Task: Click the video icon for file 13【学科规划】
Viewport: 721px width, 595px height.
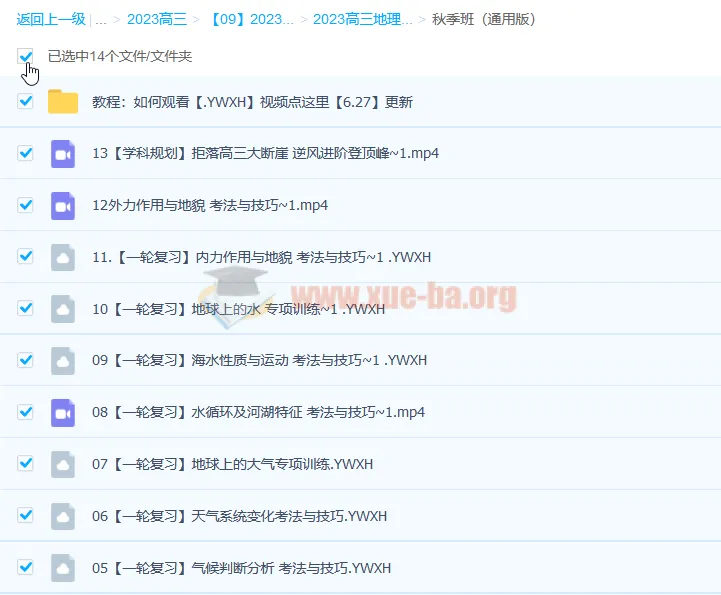Action: (x=63, y=154)
